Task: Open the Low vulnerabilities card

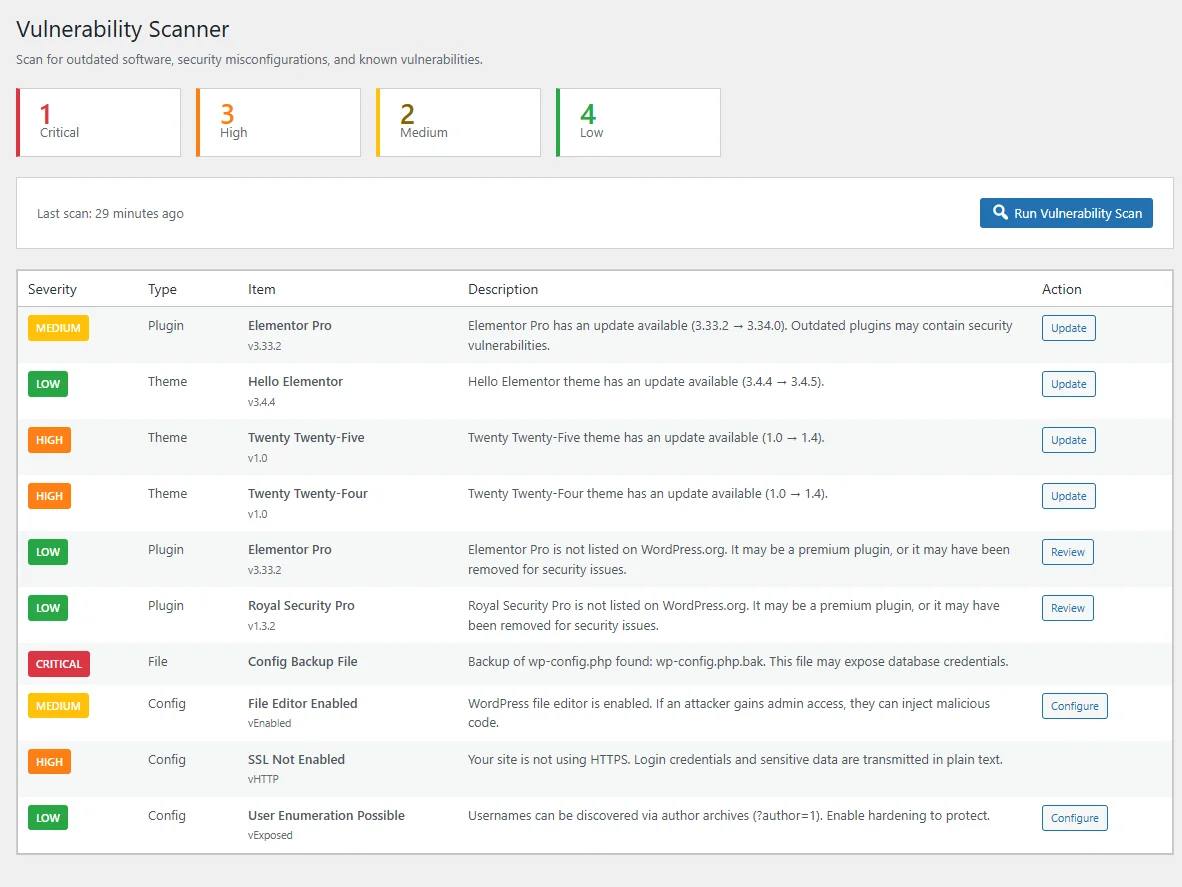Action: [638, 122]
